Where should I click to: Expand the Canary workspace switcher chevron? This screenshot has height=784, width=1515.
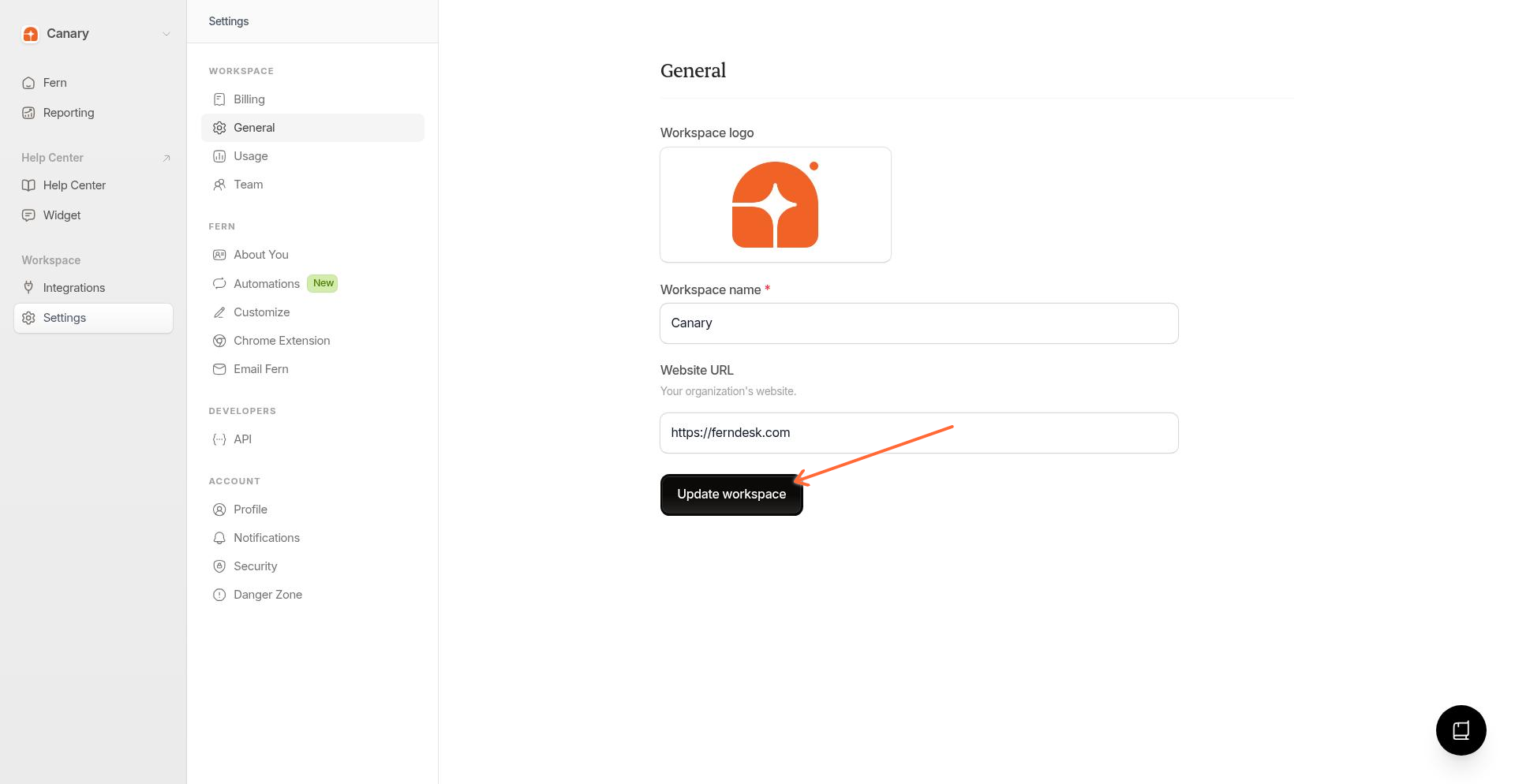(166, 34)
